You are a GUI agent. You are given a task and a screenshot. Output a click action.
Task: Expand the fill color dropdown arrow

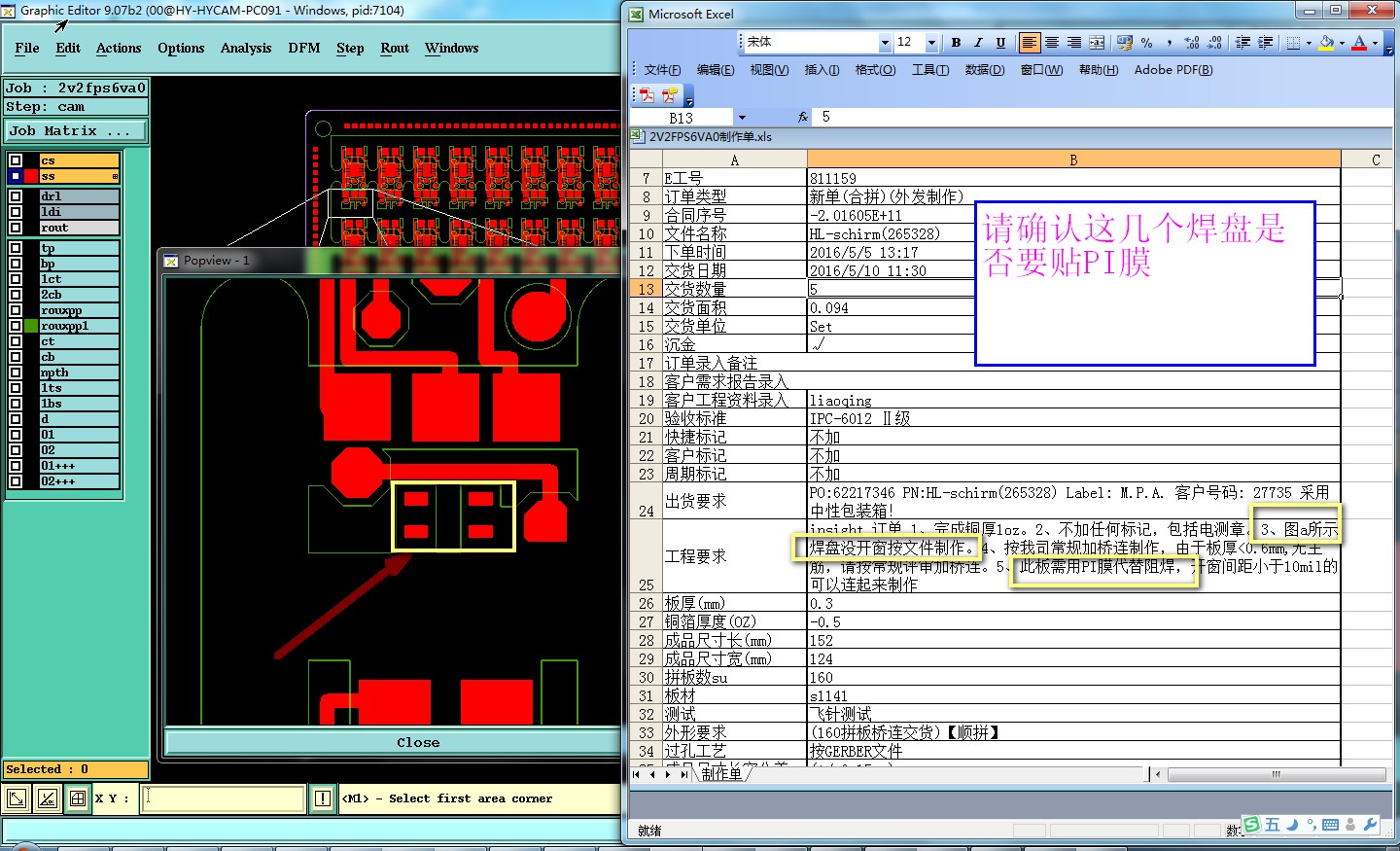click(1342, 43)
